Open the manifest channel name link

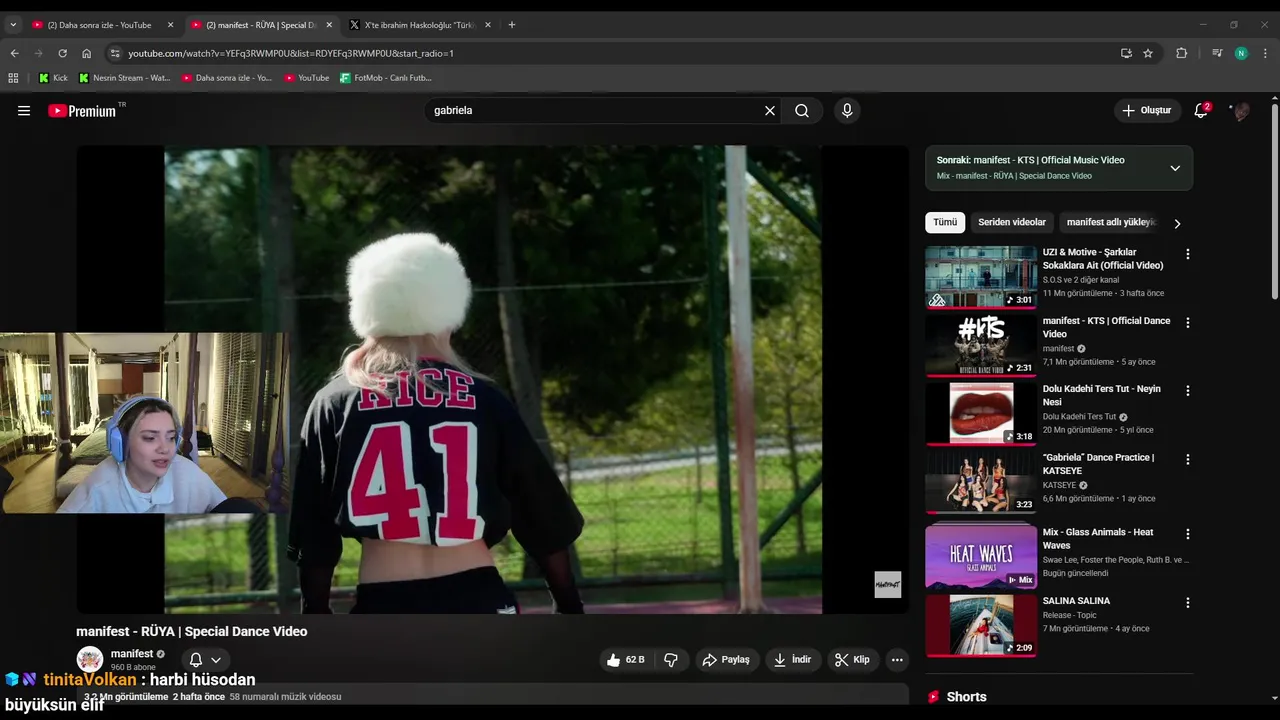(132, 654)
